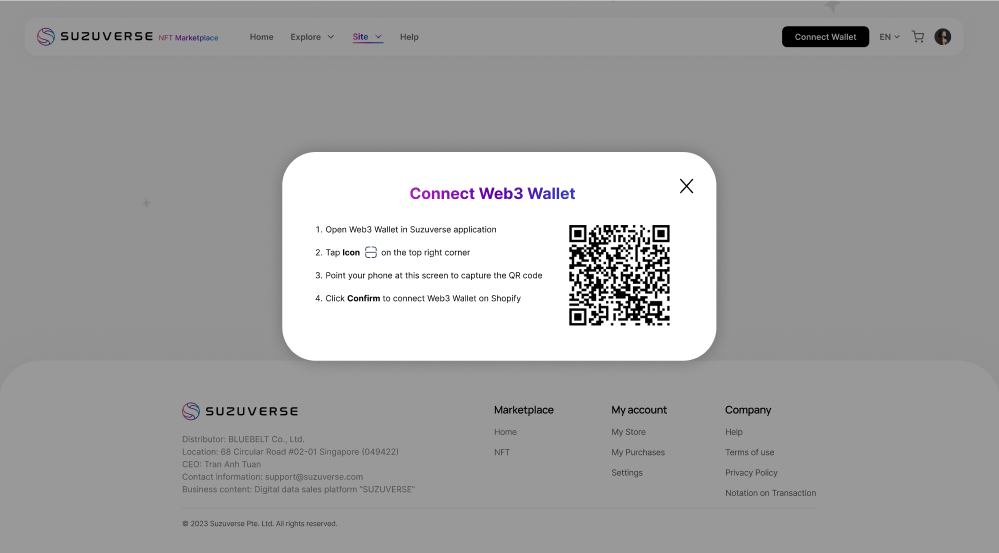This screenshot has height=553, width=999.
Task: Click the QR code image
Action: click(619, 275)
